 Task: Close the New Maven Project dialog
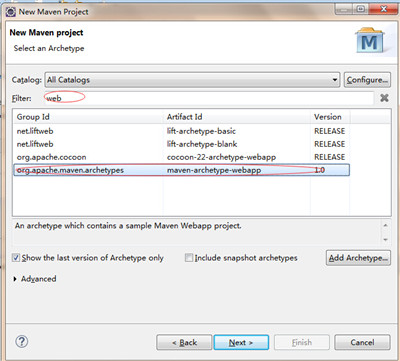tap(384, 9)
